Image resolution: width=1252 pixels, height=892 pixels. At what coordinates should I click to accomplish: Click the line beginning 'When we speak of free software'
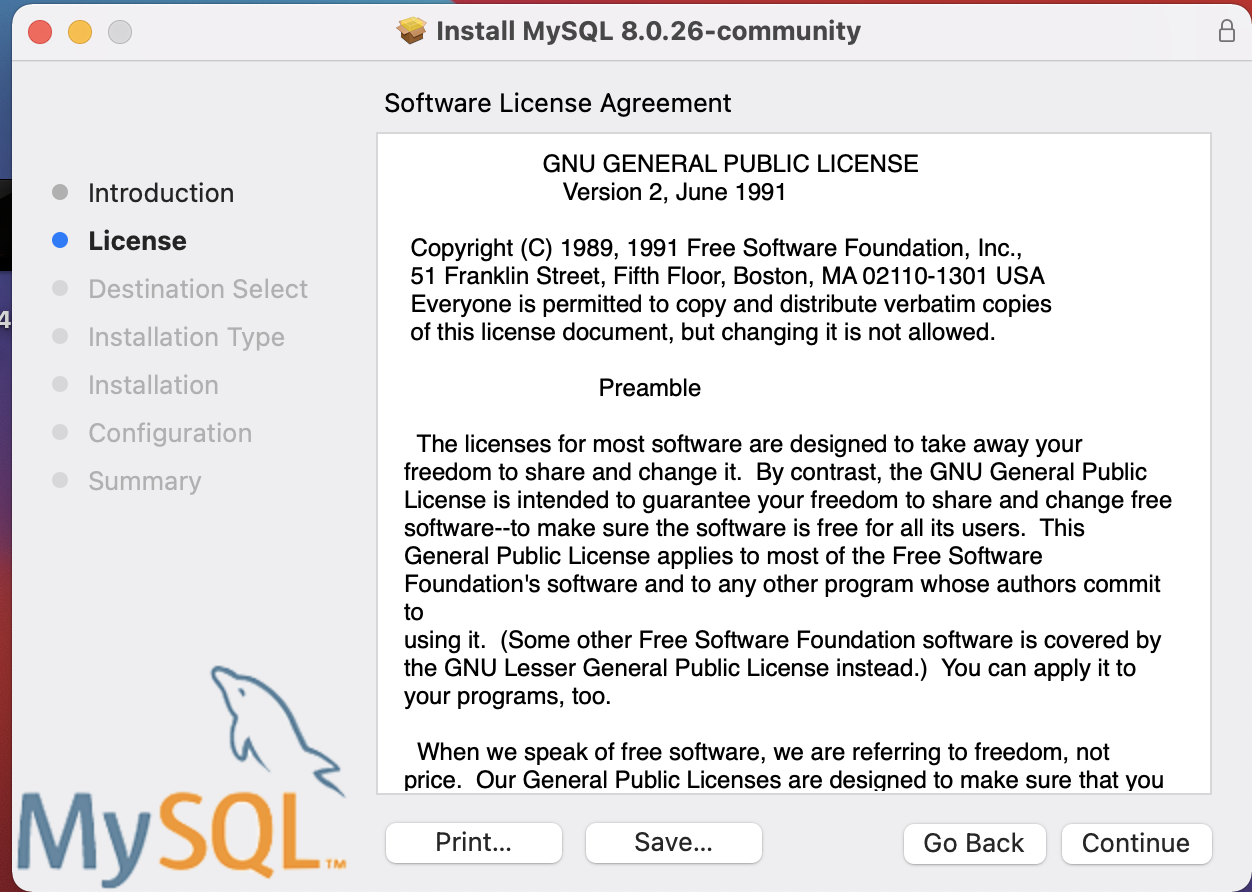[764, 752]
